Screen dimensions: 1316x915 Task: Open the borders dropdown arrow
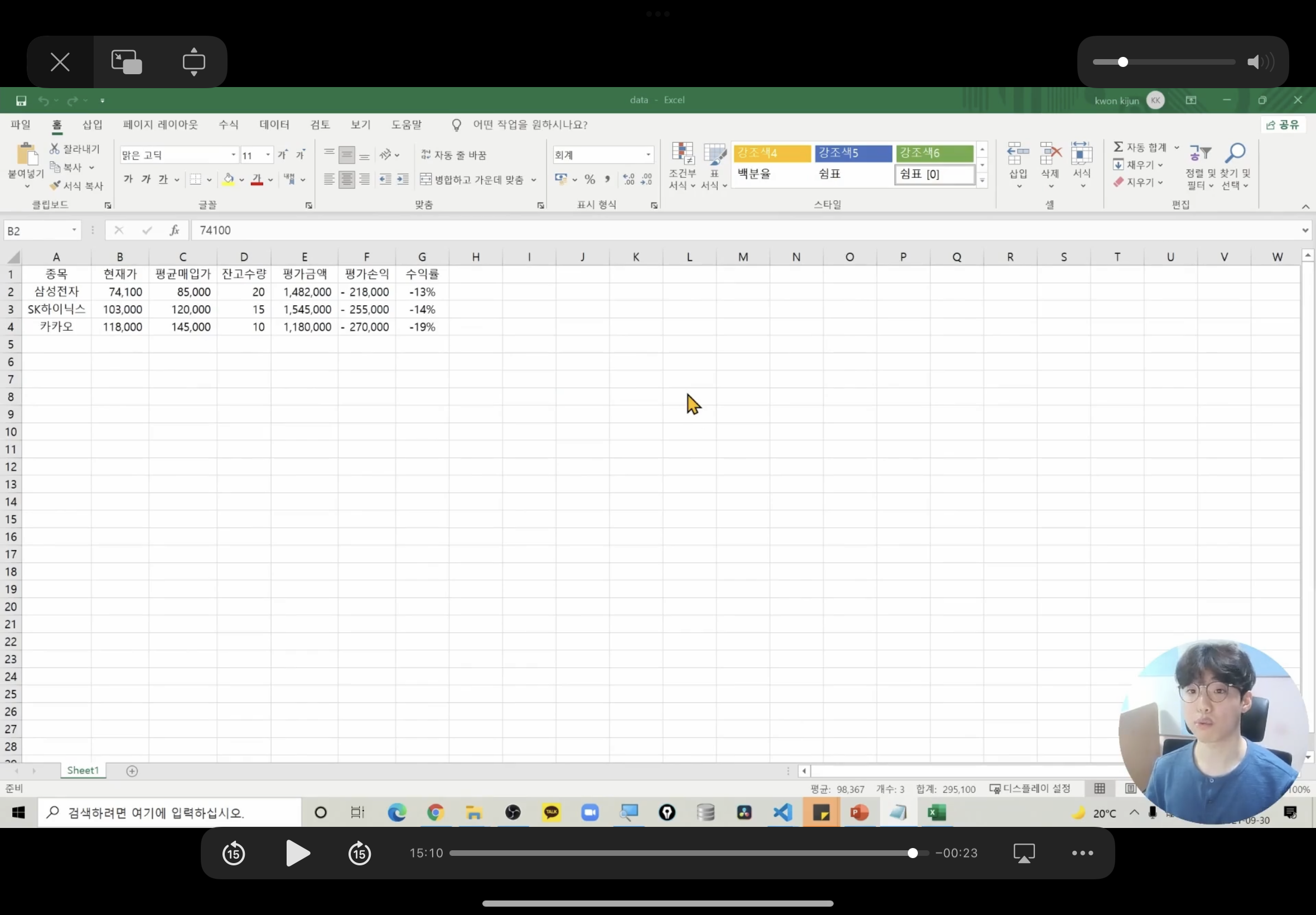(209, 180)
